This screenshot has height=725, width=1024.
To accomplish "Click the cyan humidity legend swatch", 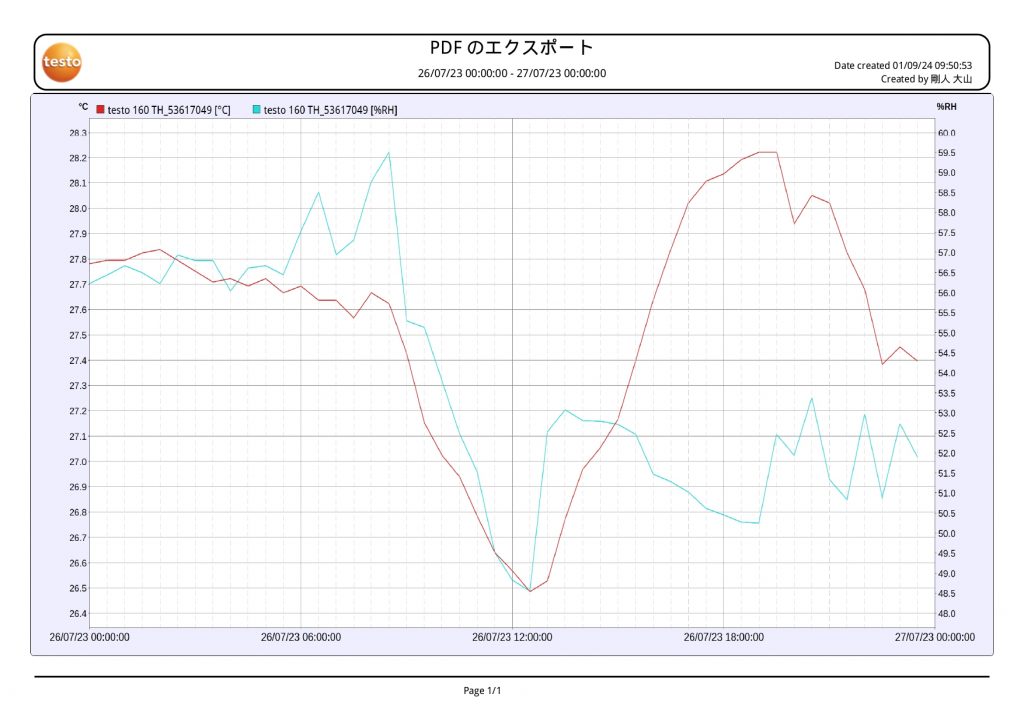I will point(257,110).
